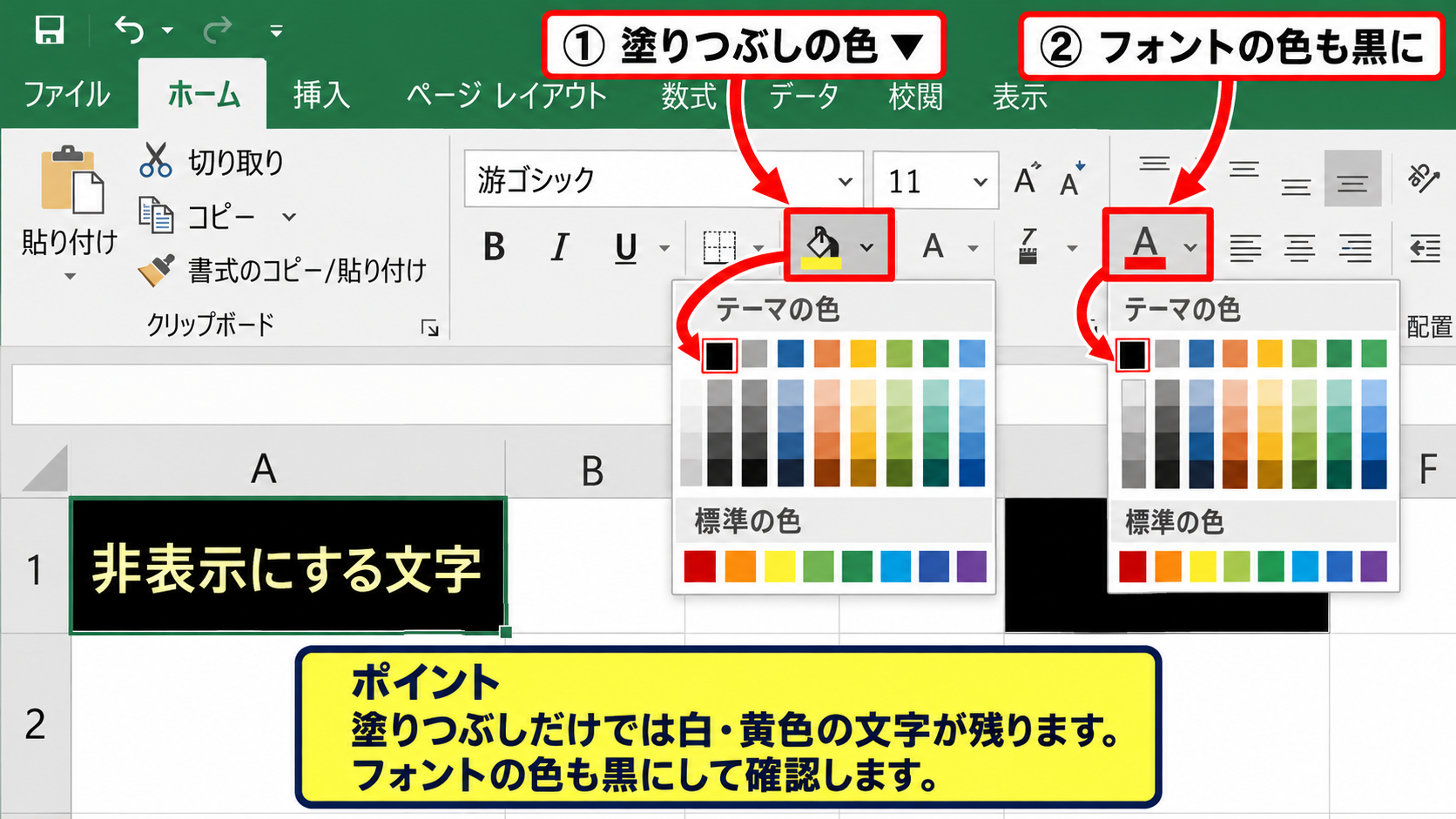
Task: Click the 書式のコピー/貼り付け paintbrush icon
Action: (157, 270)
